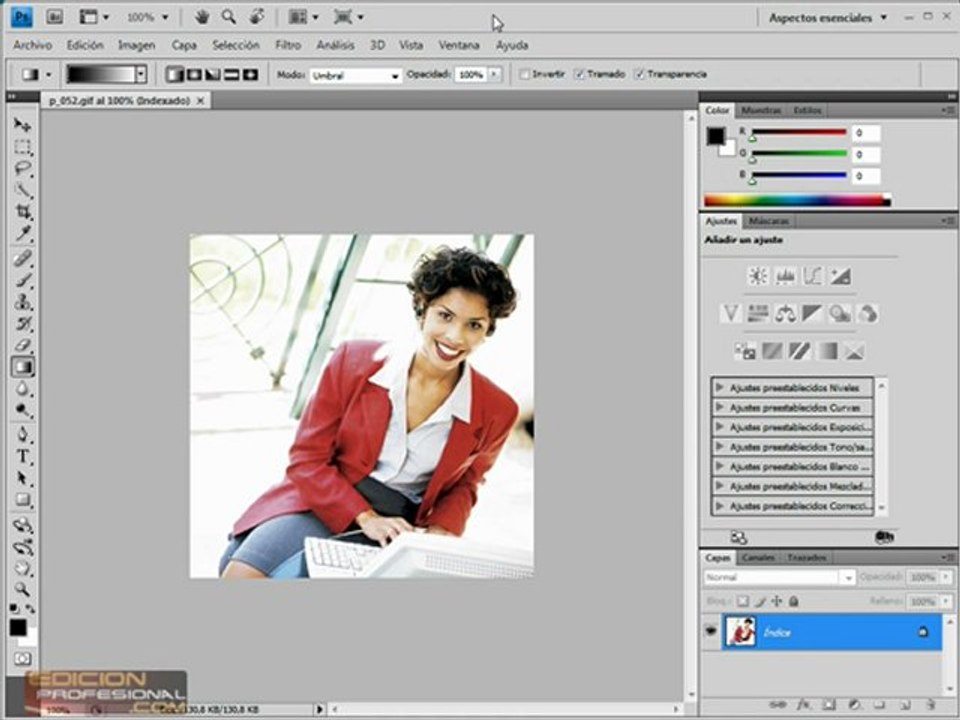Select the Clone Stamp tool
This screenshot has height=720, width=960.
pos(23,302)
